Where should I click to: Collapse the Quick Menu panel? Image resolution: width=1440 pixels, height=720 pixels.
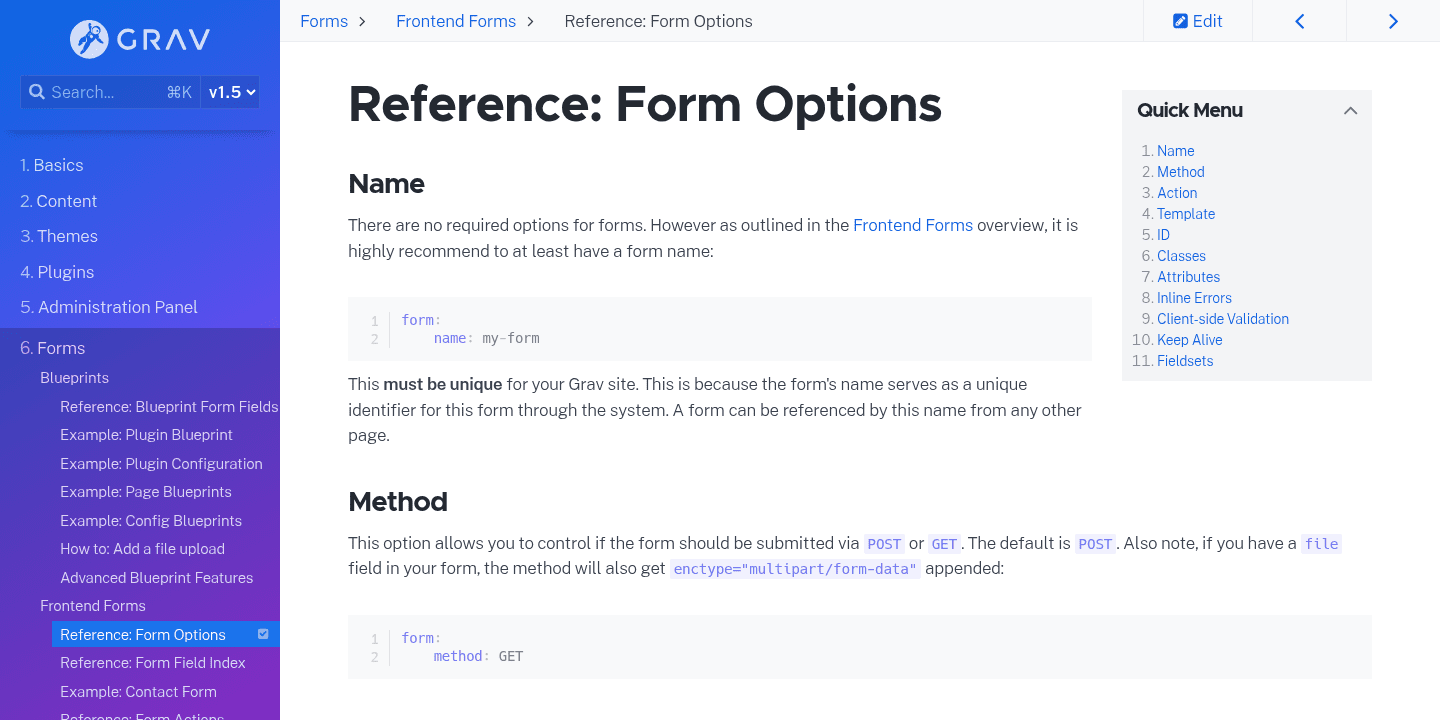click(1350, 110)
